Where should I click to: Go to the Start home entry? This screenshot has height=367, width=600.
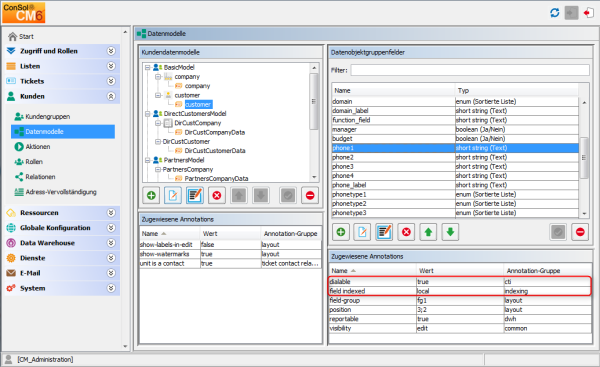[x=21, y=36]
